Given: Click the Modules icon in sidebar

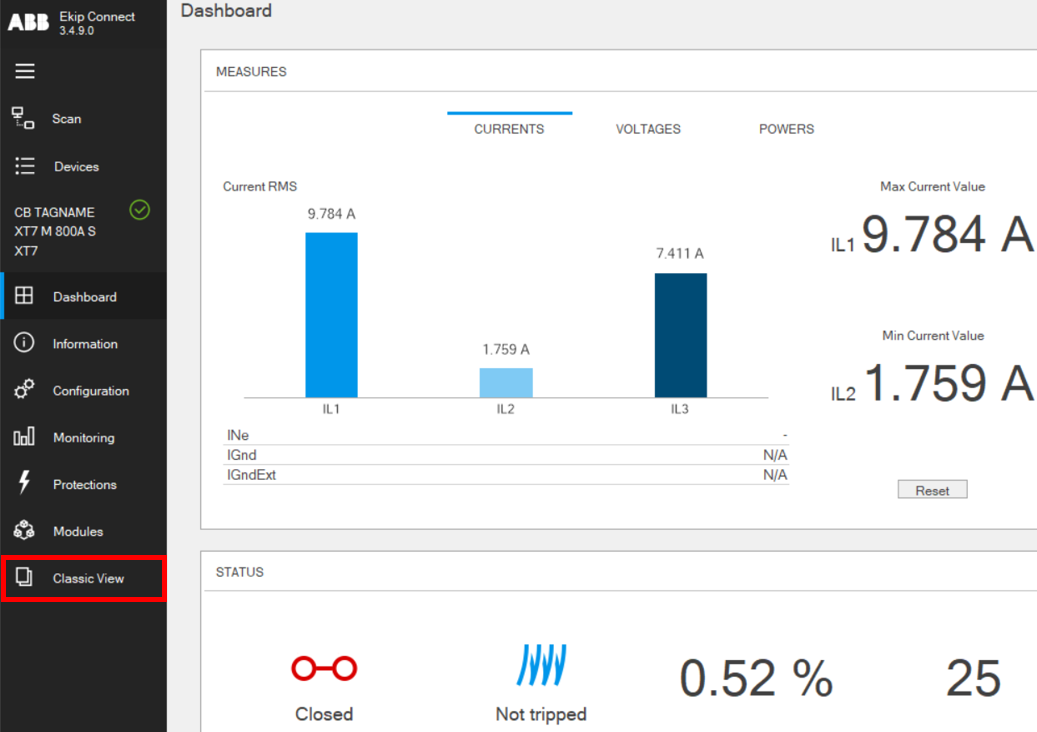Looking at the screenshot, I should coord(24,531).
